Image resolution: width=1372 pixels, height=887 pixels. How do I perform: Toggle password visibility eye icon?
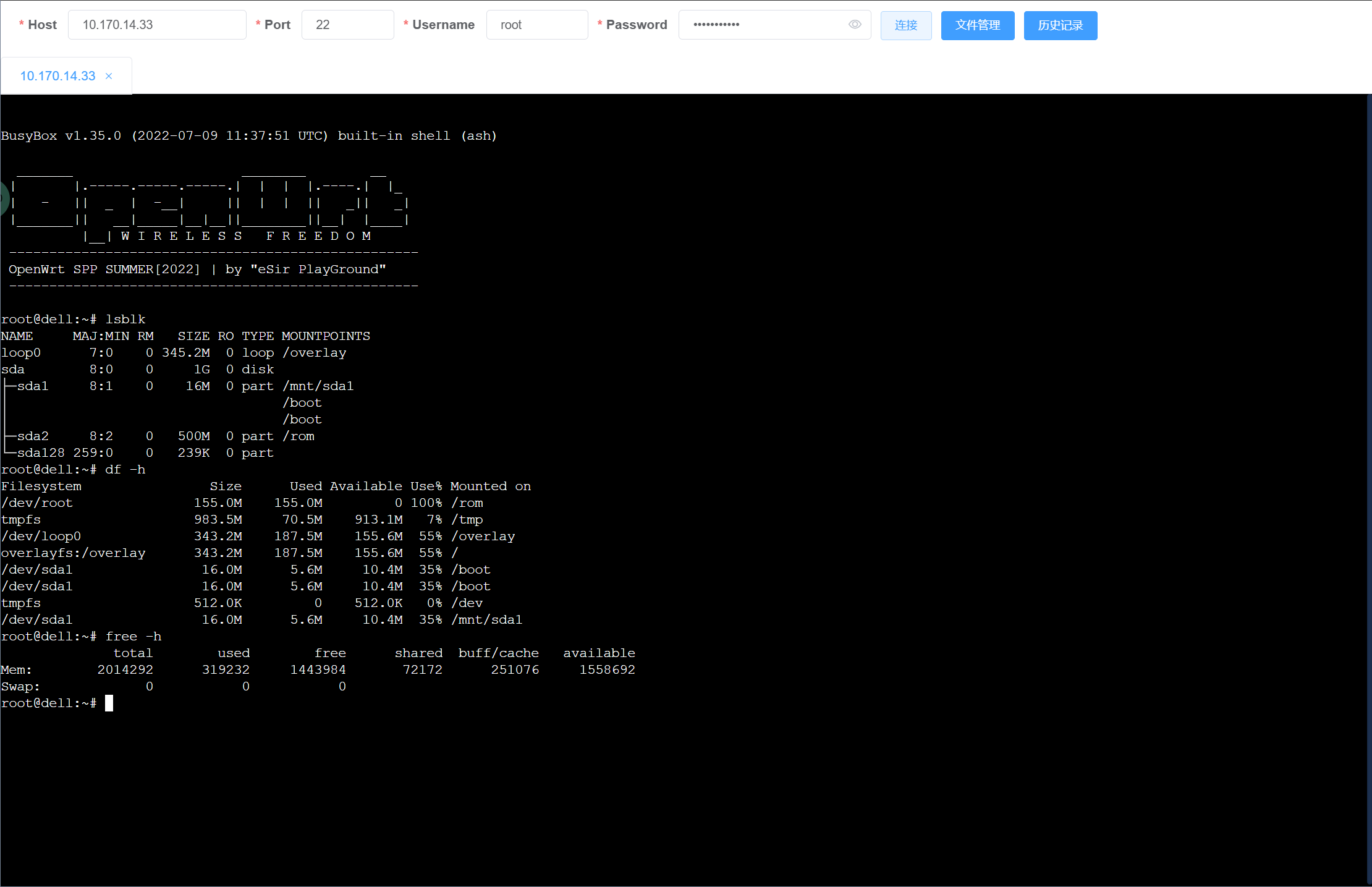pyautogui.click(x=855, y=25)
